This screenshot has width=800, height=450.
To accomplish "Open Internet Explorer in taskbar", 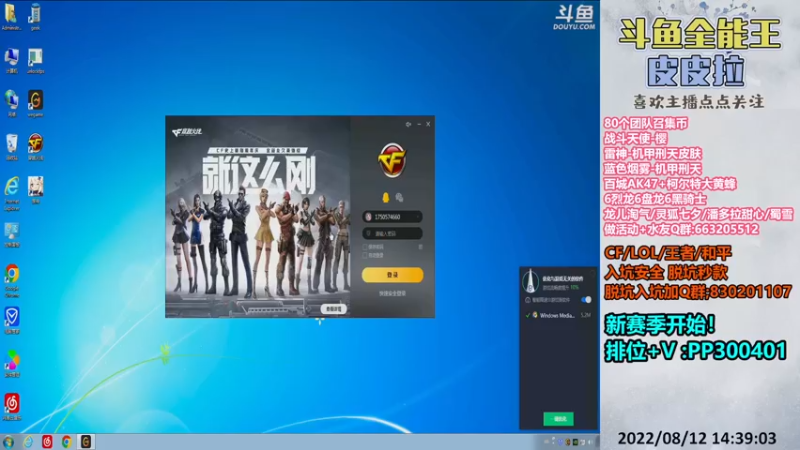I will [28, 442].
